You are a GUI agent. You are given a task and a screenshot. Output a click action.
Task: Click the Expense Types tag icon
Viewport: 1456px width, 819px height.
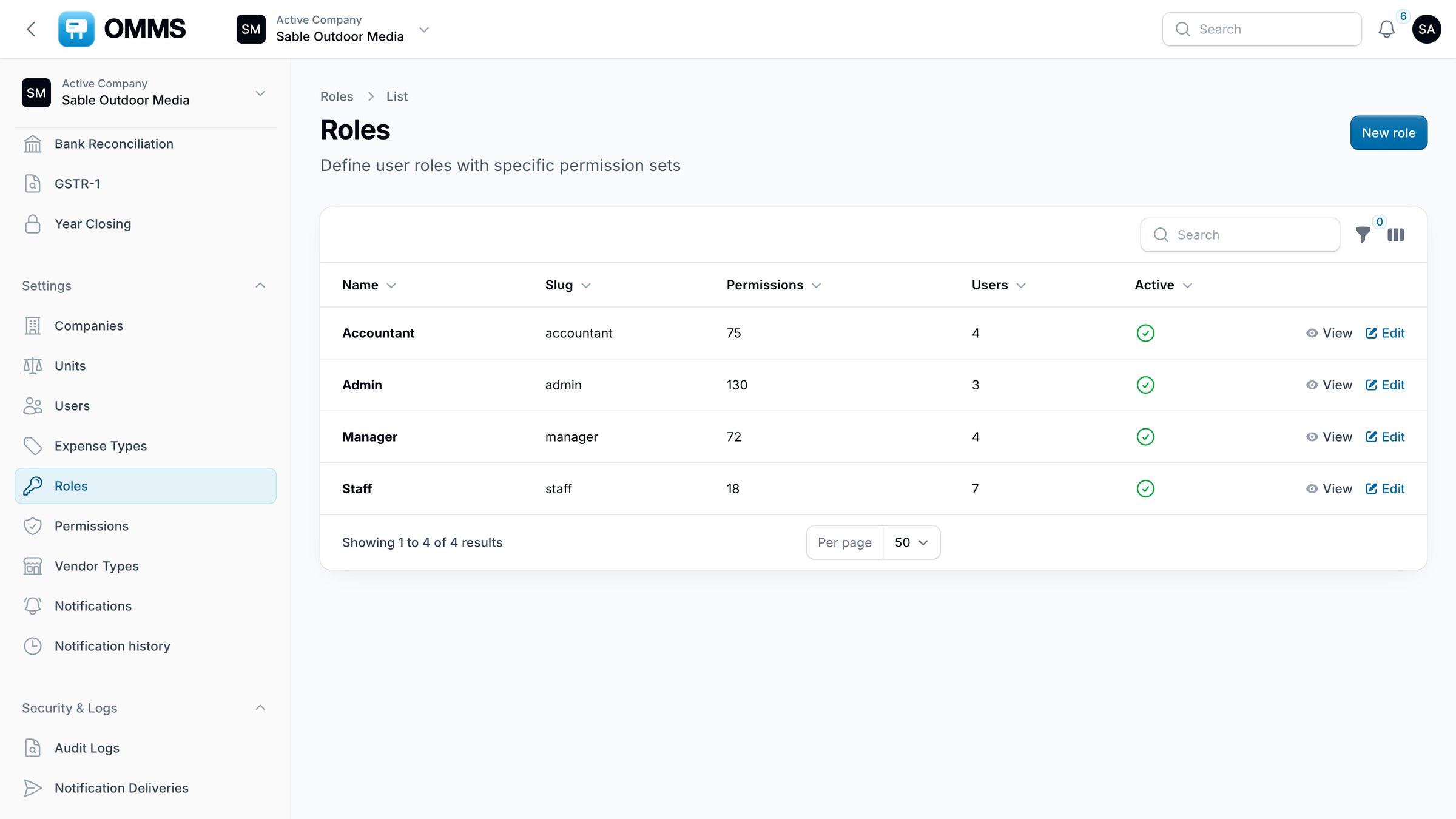pyautogui.click(x=33, y=446)
